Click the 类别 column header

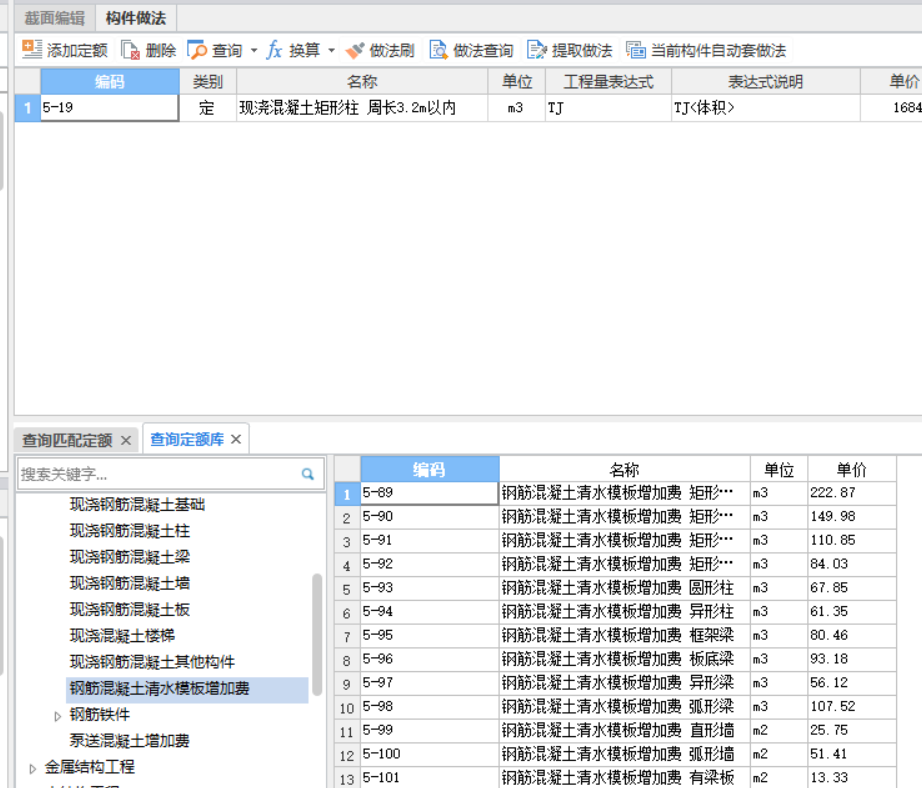coord(208,81)
